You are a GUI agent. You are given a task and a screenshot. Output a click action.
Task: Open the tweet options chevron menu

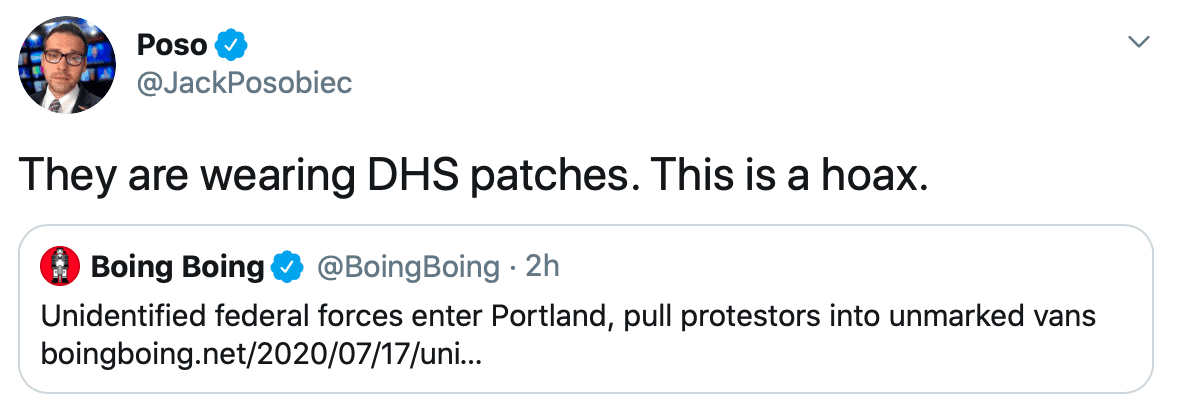point(1139,41)
